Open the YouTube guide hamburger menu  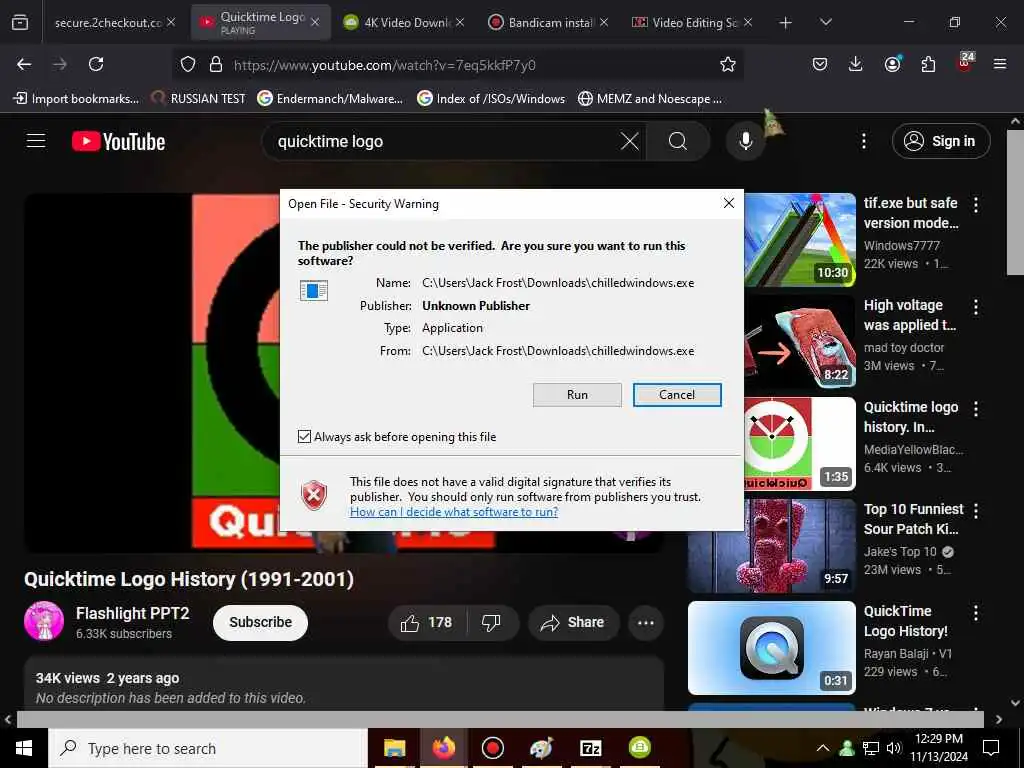[36, 141]
